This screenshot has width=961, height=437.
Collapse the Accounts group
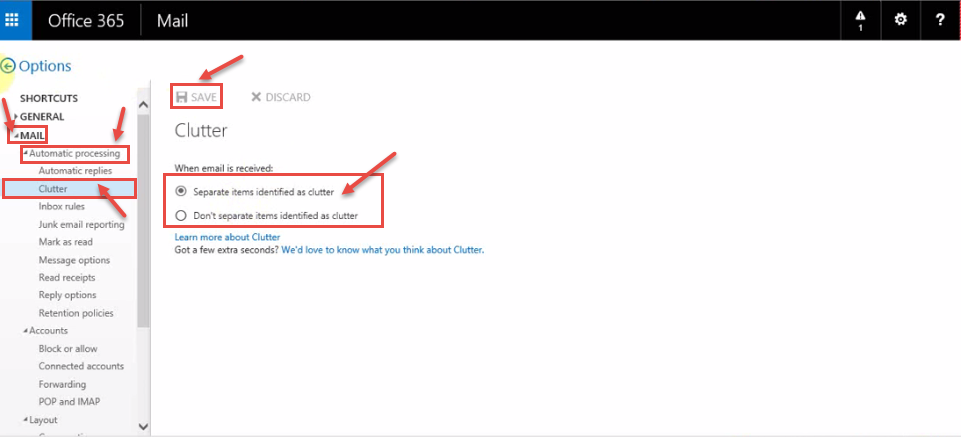pos(26,331)
